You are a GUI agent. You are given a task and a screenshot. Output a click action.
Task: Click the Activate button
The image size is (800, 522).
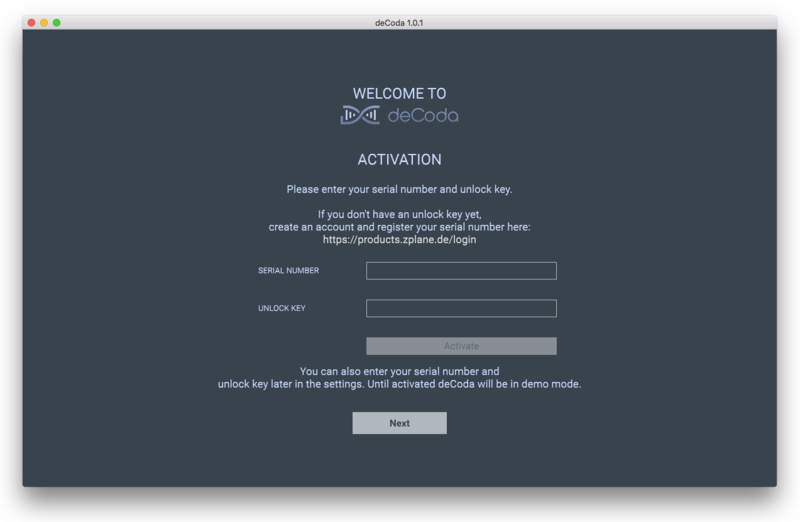pos(461,346)
